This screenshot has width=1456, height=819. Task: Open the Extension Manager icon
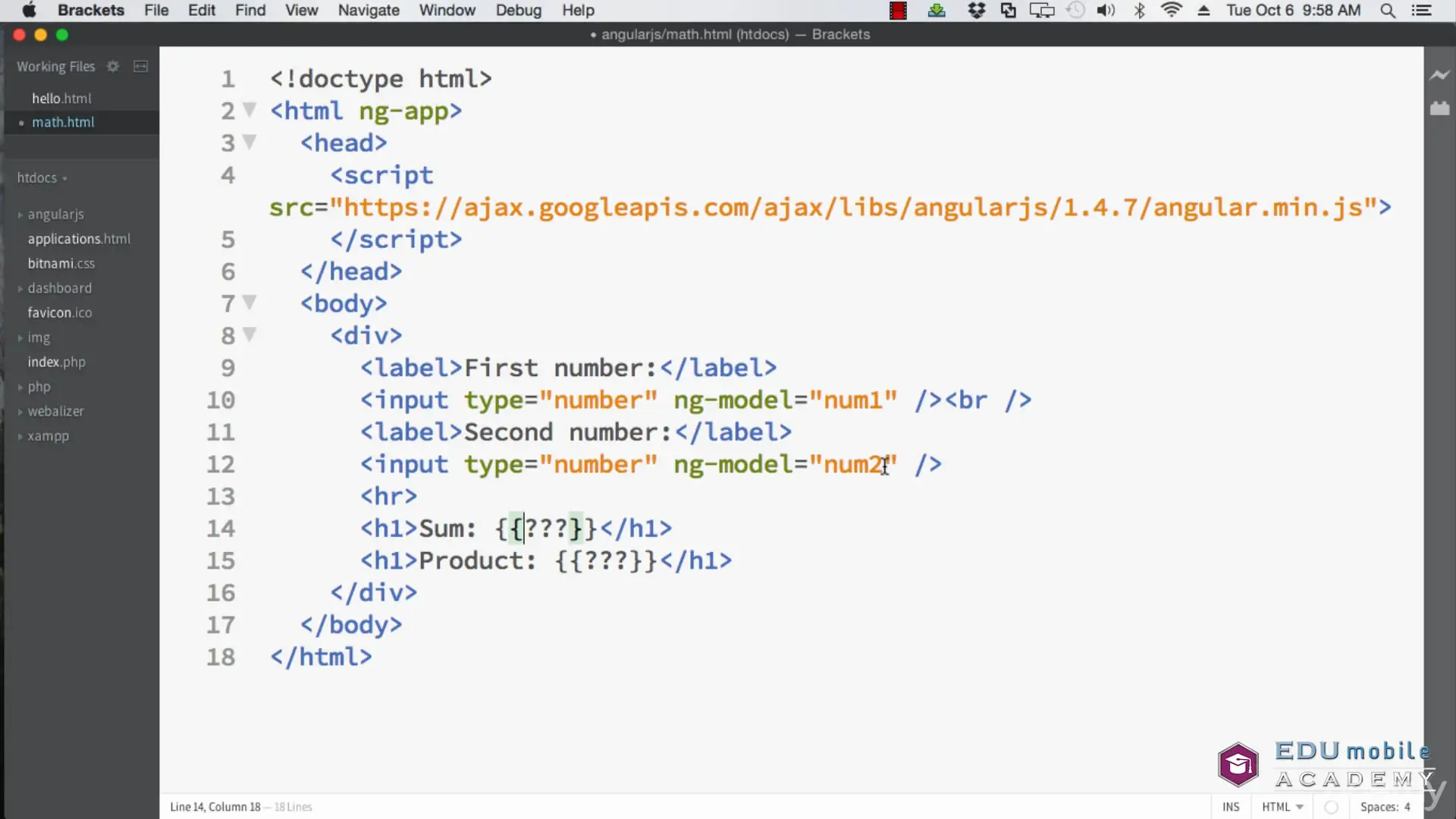click(1439, 109)
